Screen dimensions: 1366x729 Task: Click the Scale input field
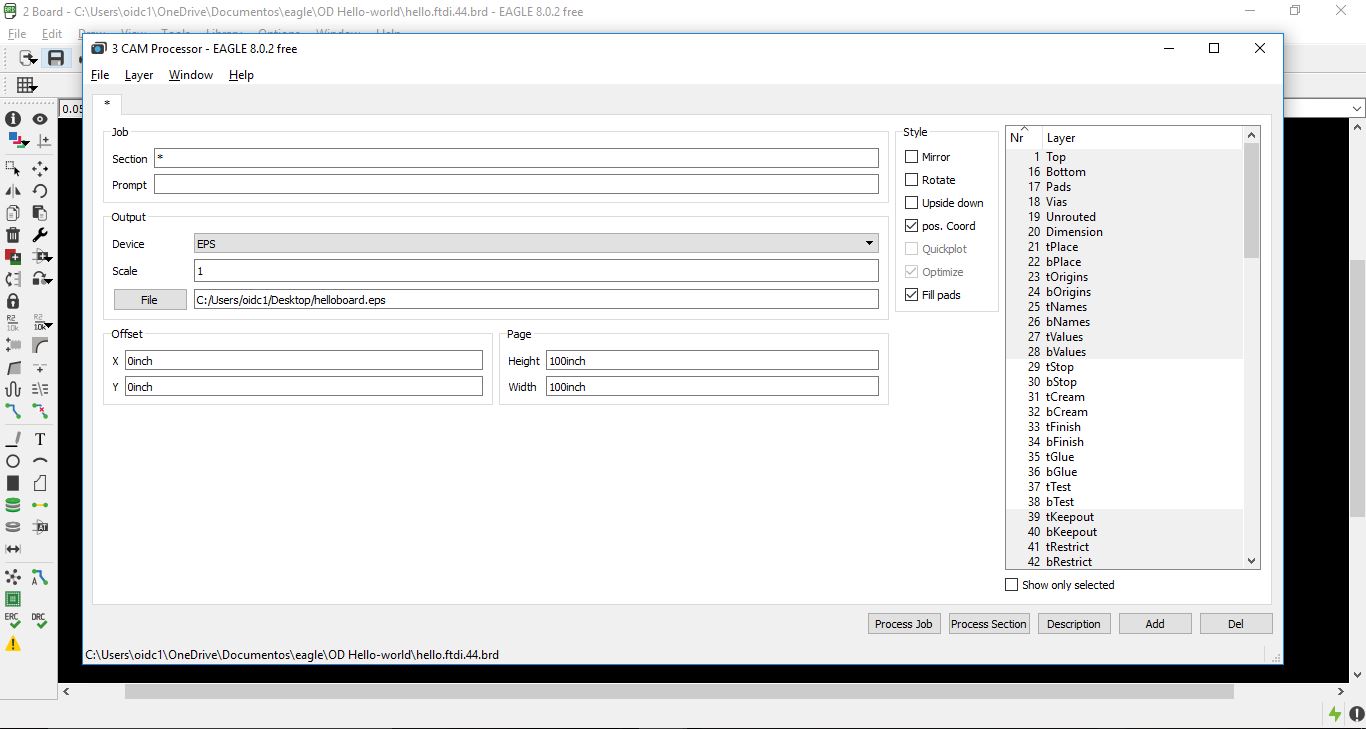(x=536, y=271)
